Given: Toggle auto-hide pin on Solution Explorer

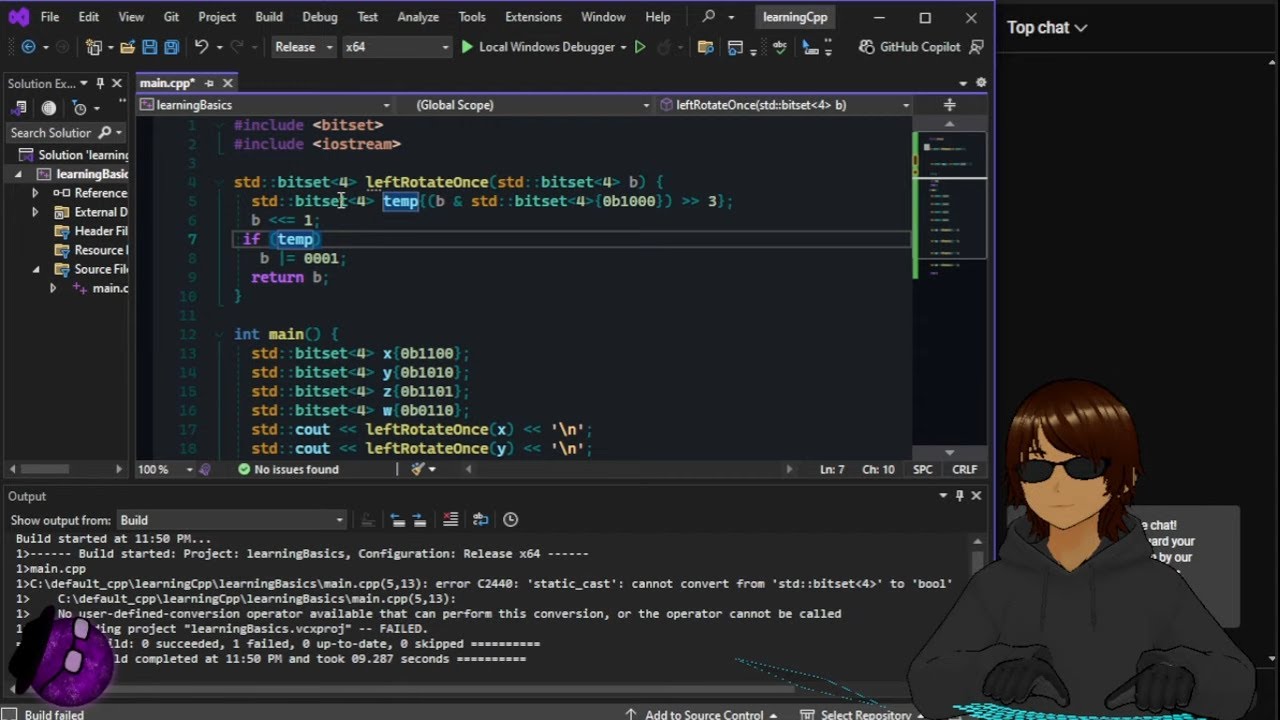Looking at the screenshot, I should (99, 84).
